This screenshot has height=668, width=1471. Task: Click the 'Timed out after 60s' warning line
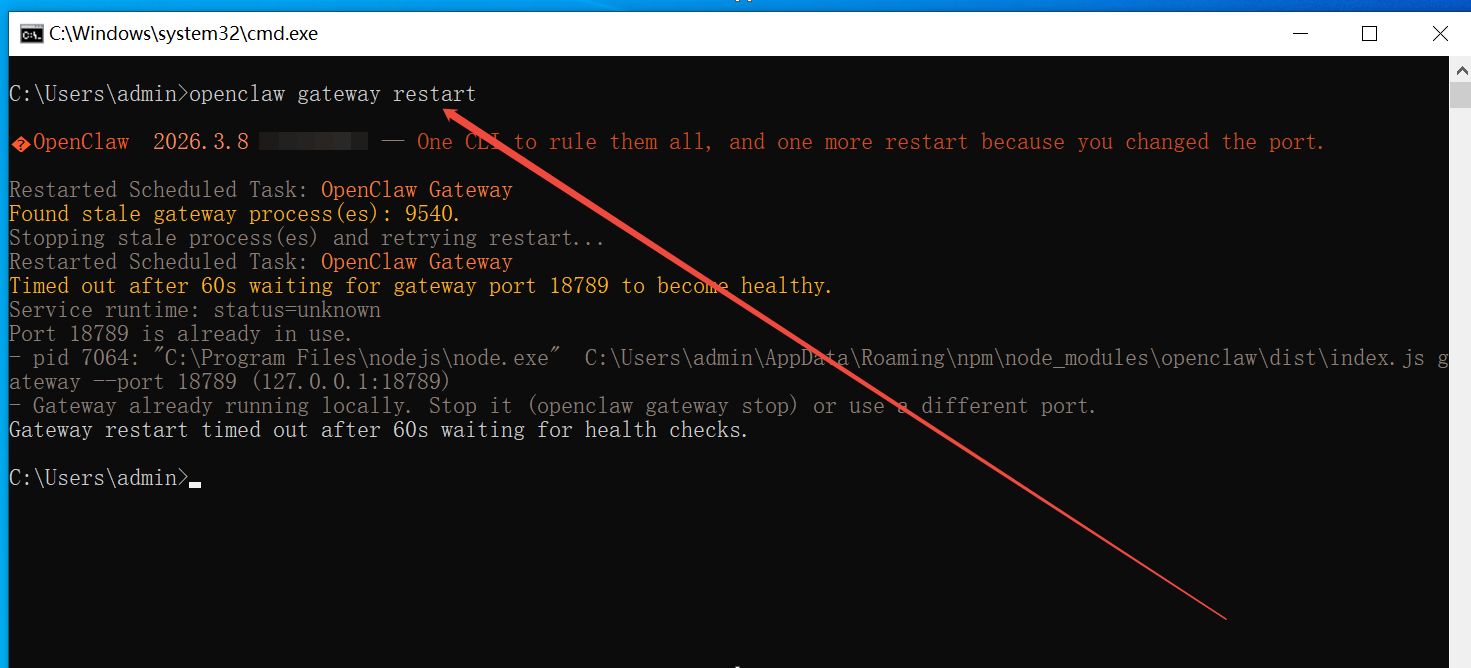pos(420,286)
